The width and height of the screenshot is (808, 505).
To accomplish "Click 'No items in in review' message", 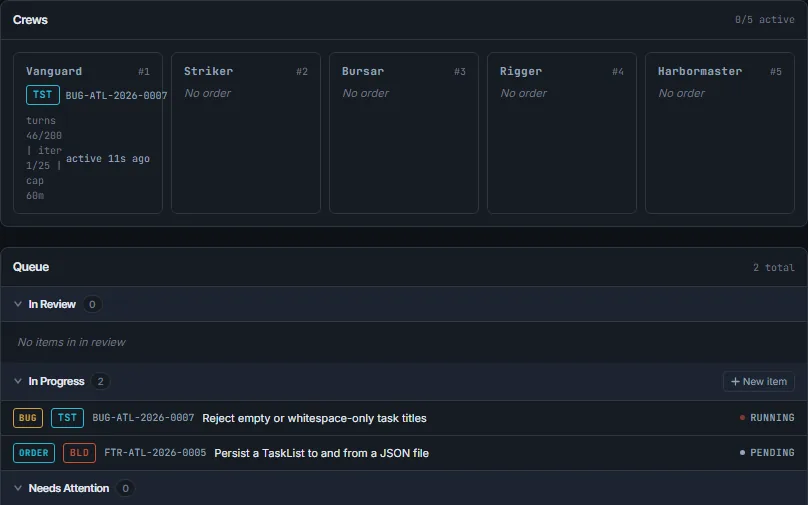I will tap(72, 342).
